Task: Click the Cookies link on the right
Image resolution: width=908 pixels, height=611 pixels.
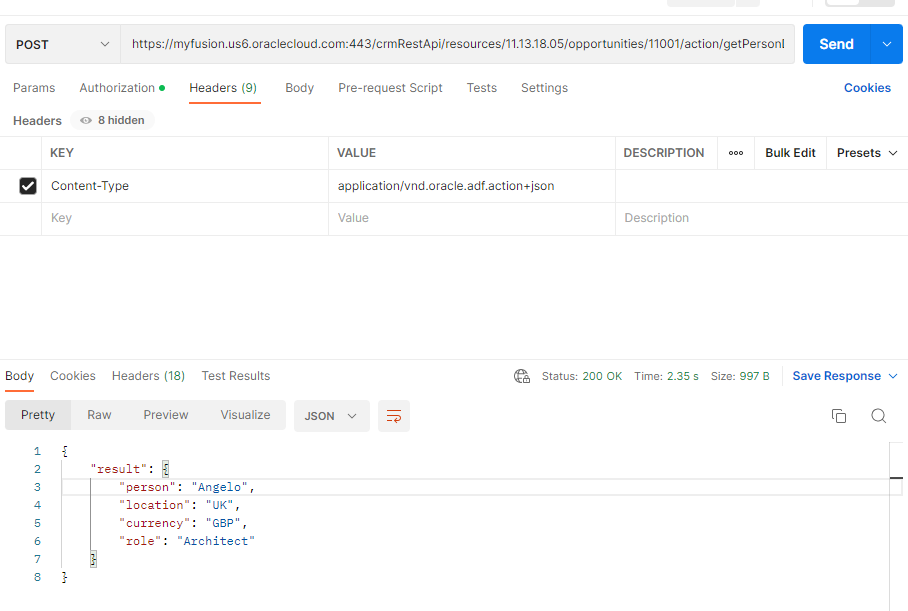Action: pyautogui.click(x=867, y=88)
